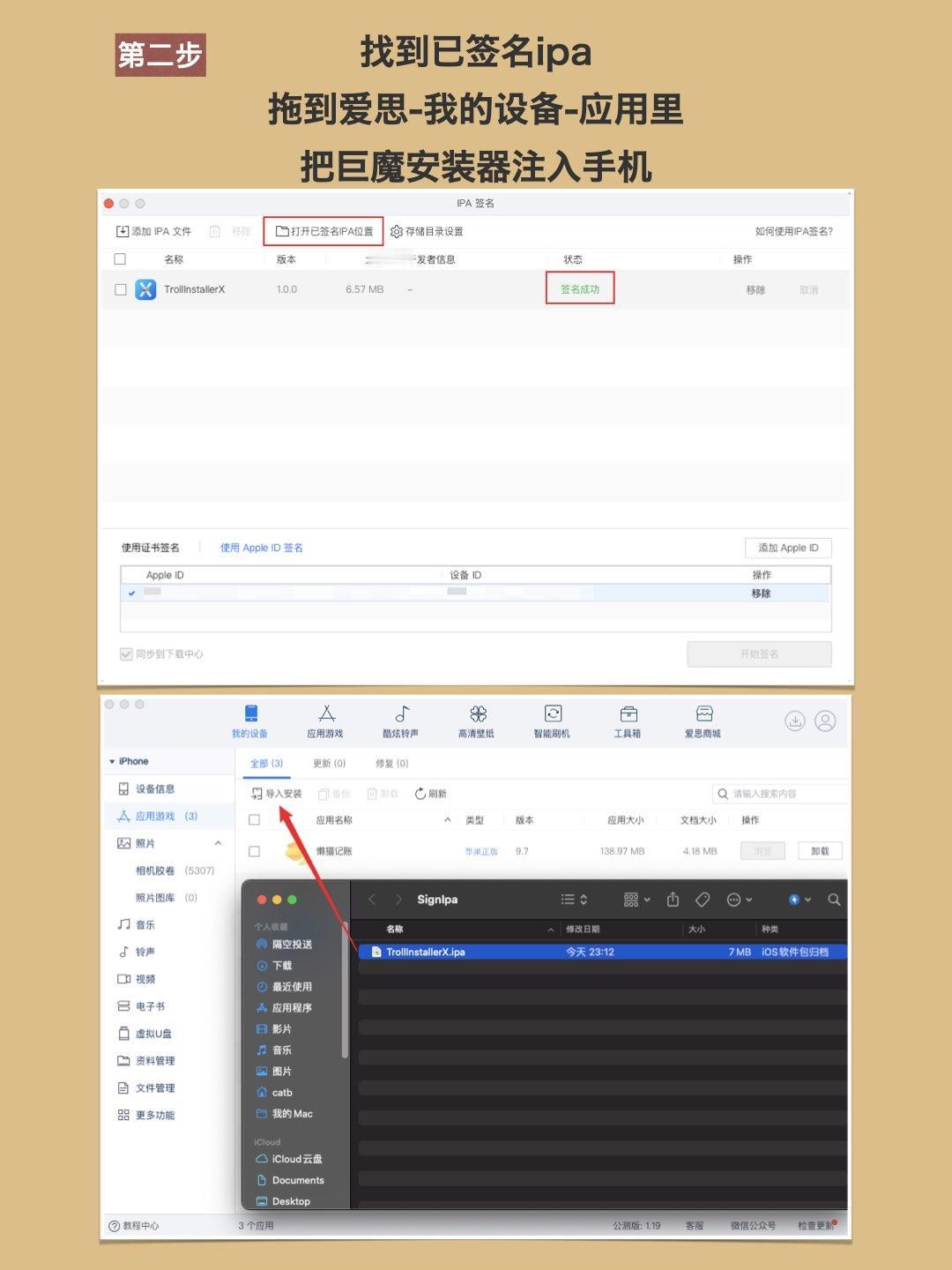952x1270 pixels.
Task: Tick the select-all checkbox in IPA list header
Action: point(120,259)
